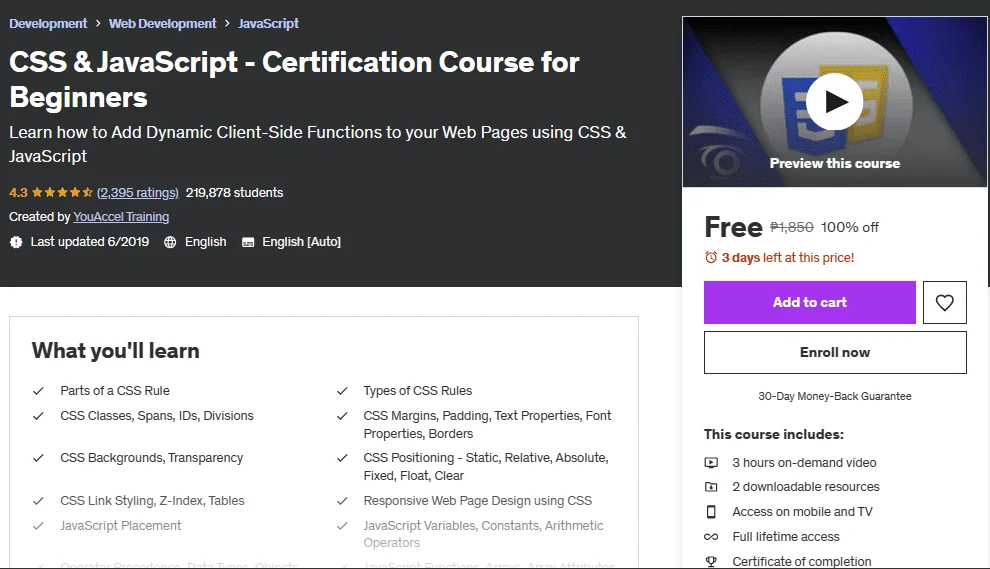Click the trophy certificate icon
990x569 pixels.
(711, 561)
